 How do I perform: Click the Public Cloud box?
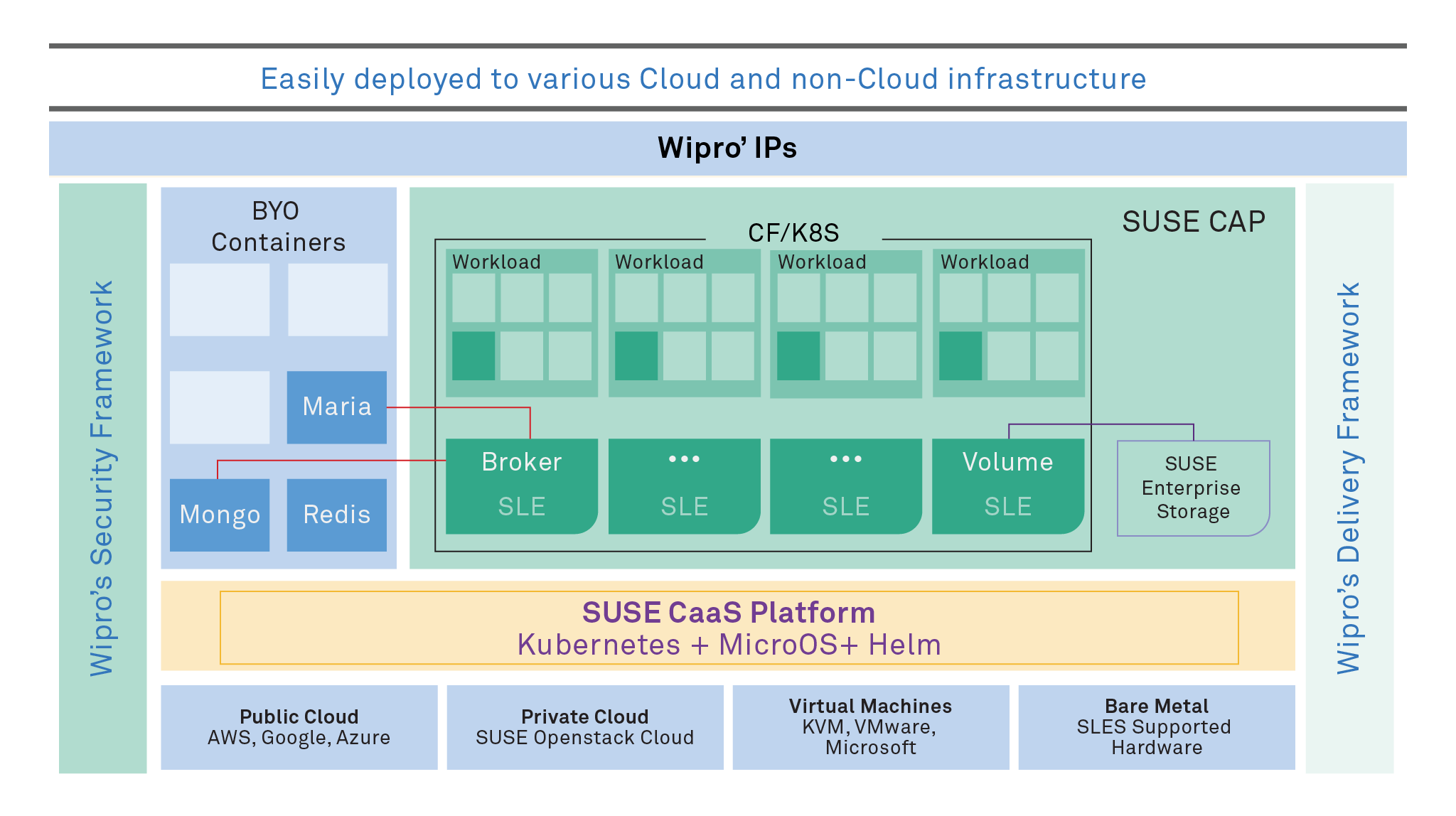299,727
